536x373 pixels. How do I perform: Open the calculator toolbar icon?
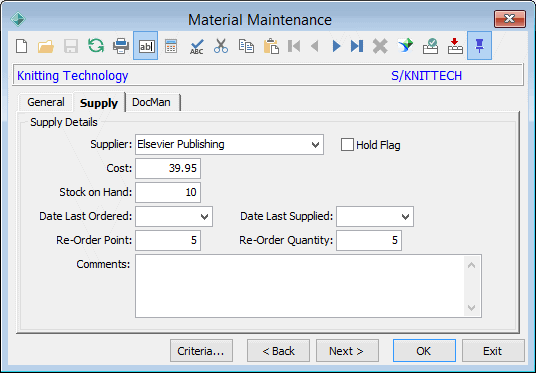pos(171,46)
